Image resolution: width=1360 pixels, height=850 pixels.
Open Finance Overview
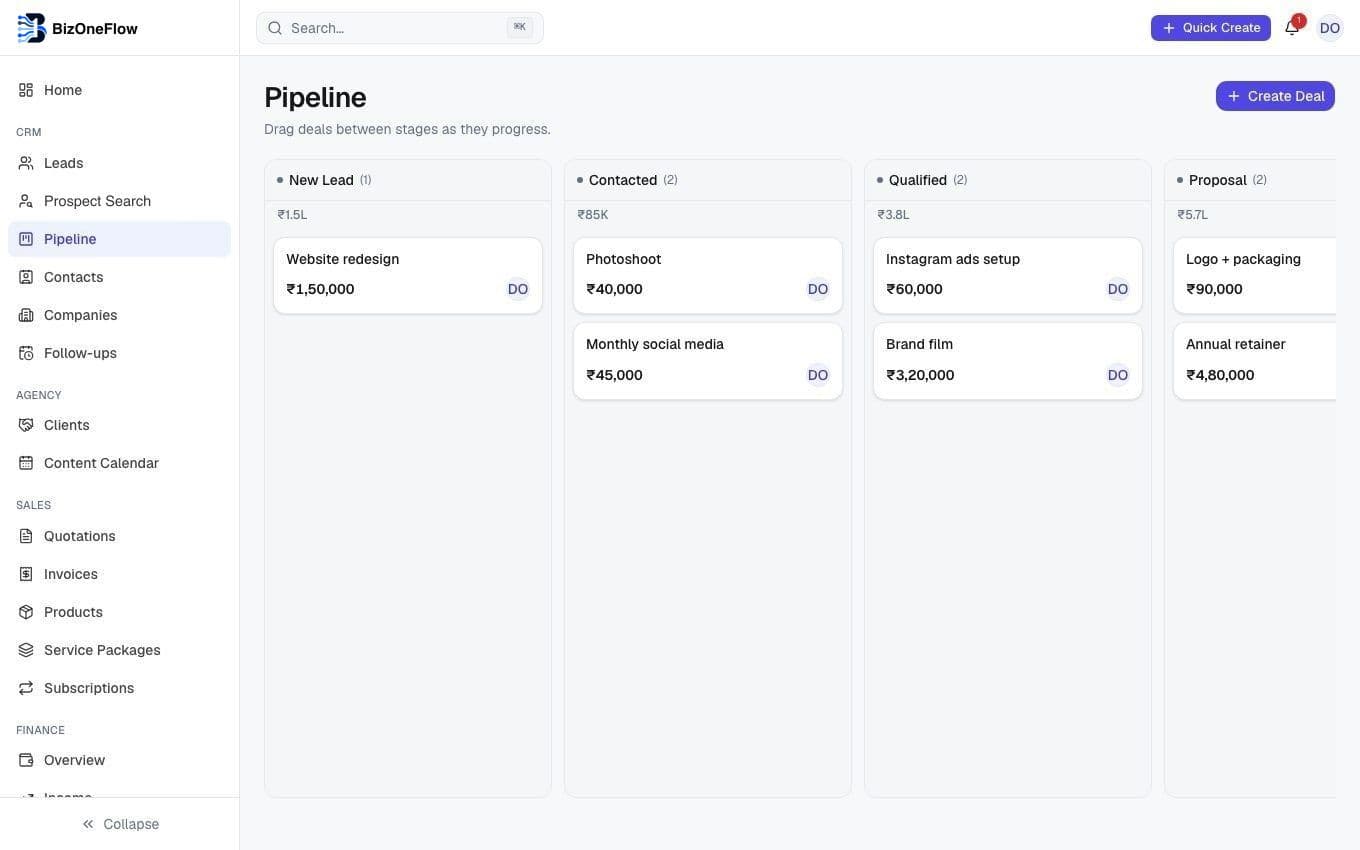(119, 760)
